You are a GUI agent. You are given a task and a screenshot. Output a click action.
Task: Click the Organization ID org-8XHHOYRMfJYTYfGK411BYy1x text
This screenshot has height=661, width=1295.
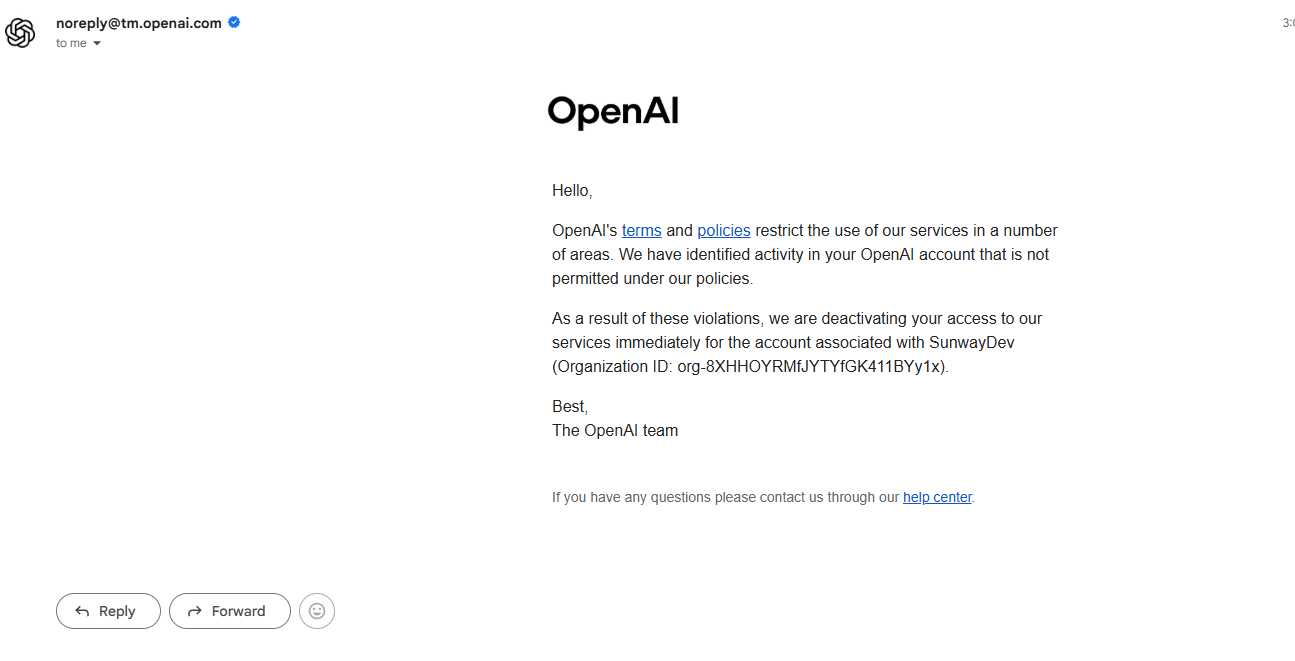coord(810,366)
